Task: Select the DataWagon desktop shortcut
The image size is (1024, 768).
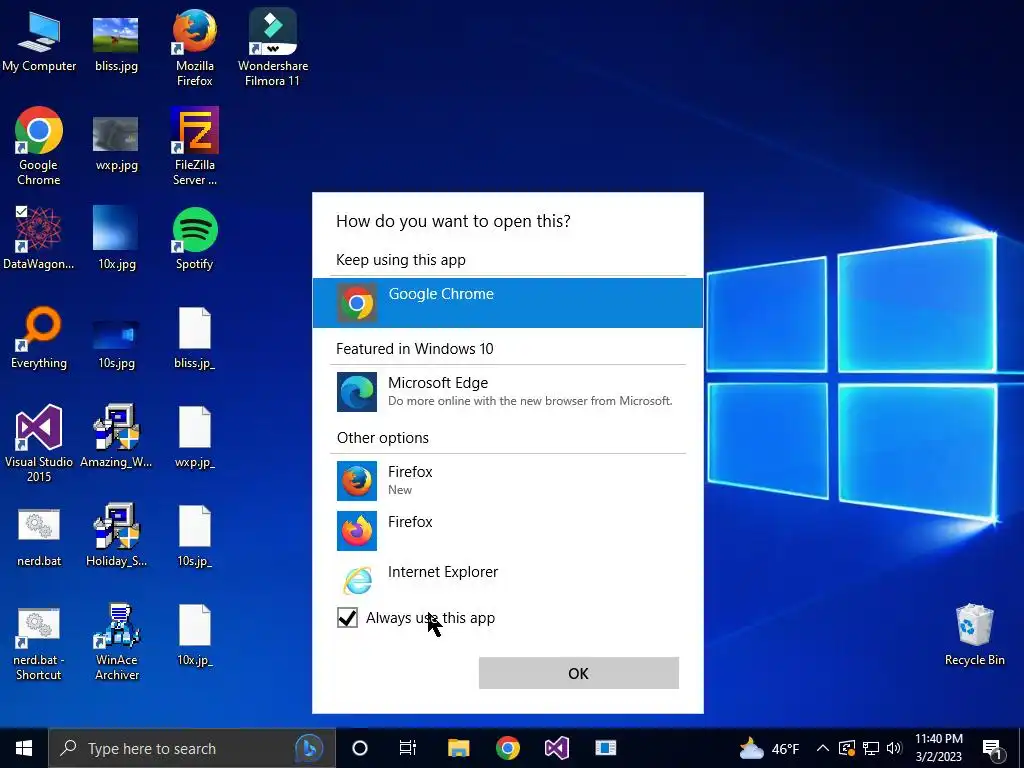Action: pos(39,238)
